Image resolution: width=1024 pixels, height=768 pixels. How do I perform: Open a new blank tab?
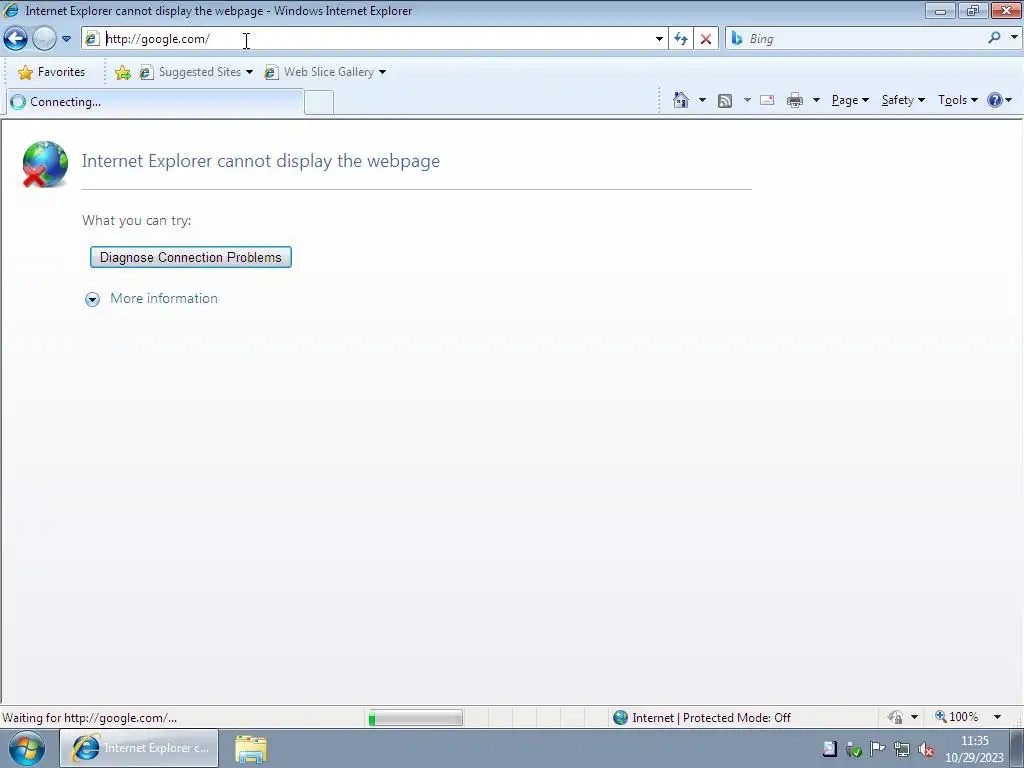(x=319, y=103)
